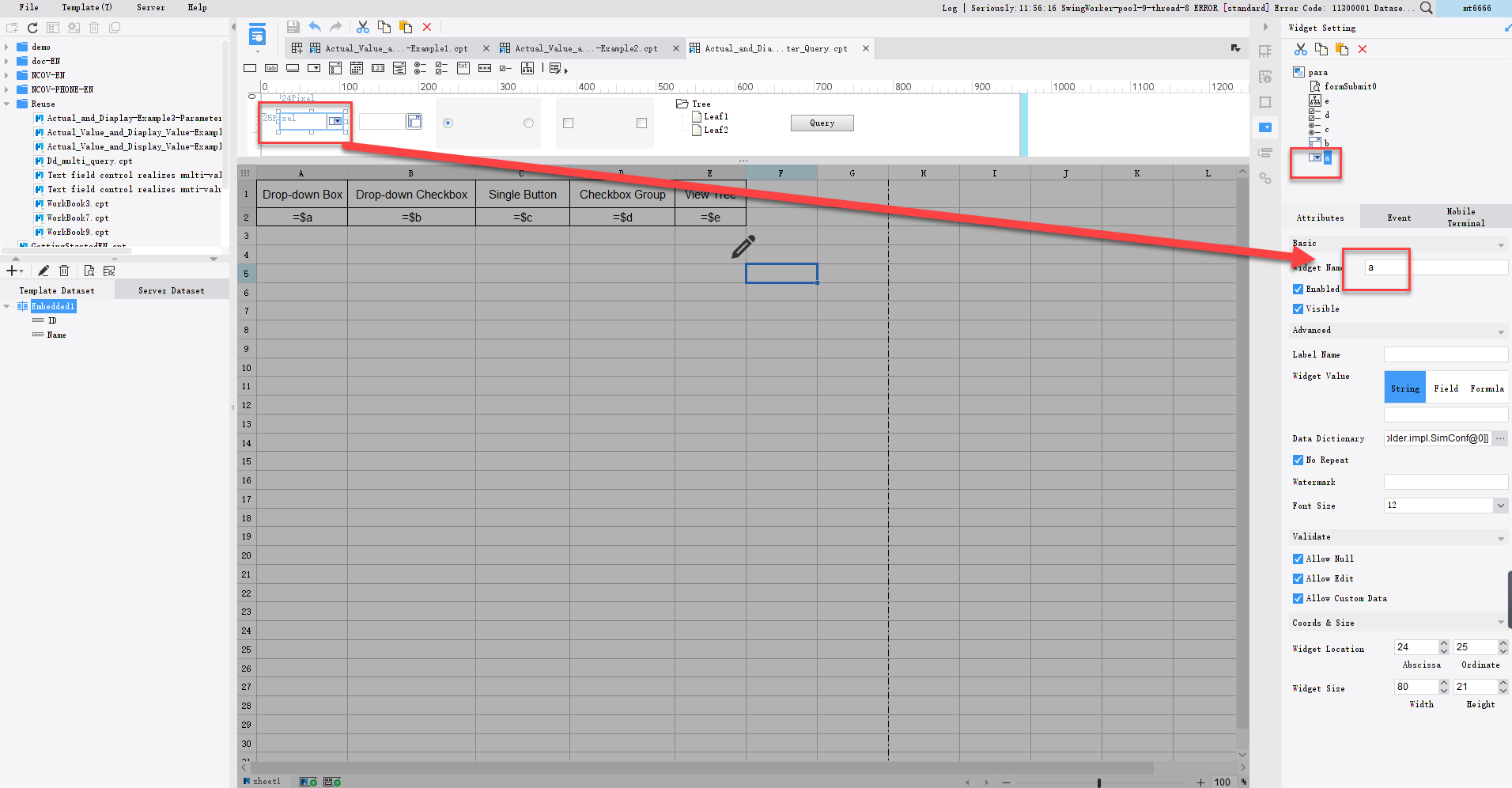This screenshot has width=1512, height=788.
Task: Refresh the template directory tree
Action: pyautogui.click(x=32, y=28)
